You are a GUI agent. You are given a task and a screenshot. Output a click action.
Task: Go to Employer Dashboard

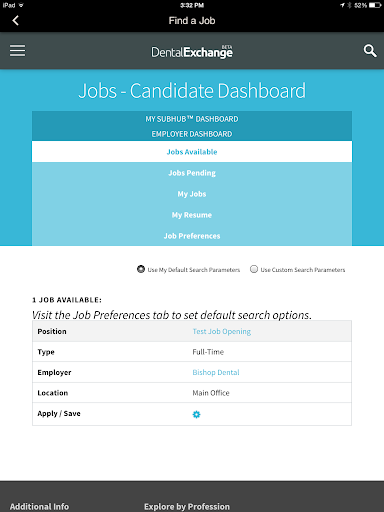click(192, 134)
